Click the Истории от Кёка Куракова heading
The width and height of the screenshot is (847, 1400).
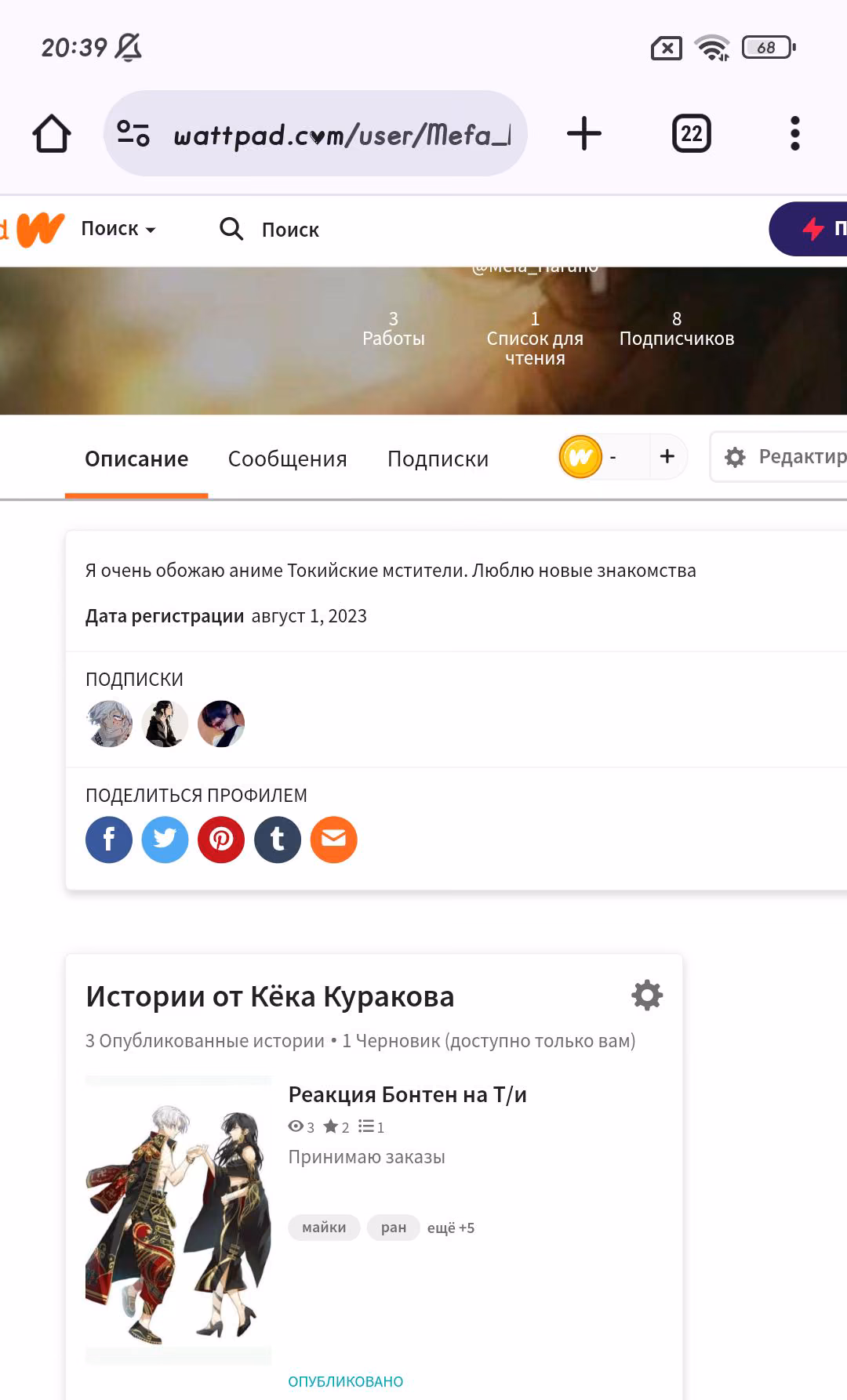point(270,996)
